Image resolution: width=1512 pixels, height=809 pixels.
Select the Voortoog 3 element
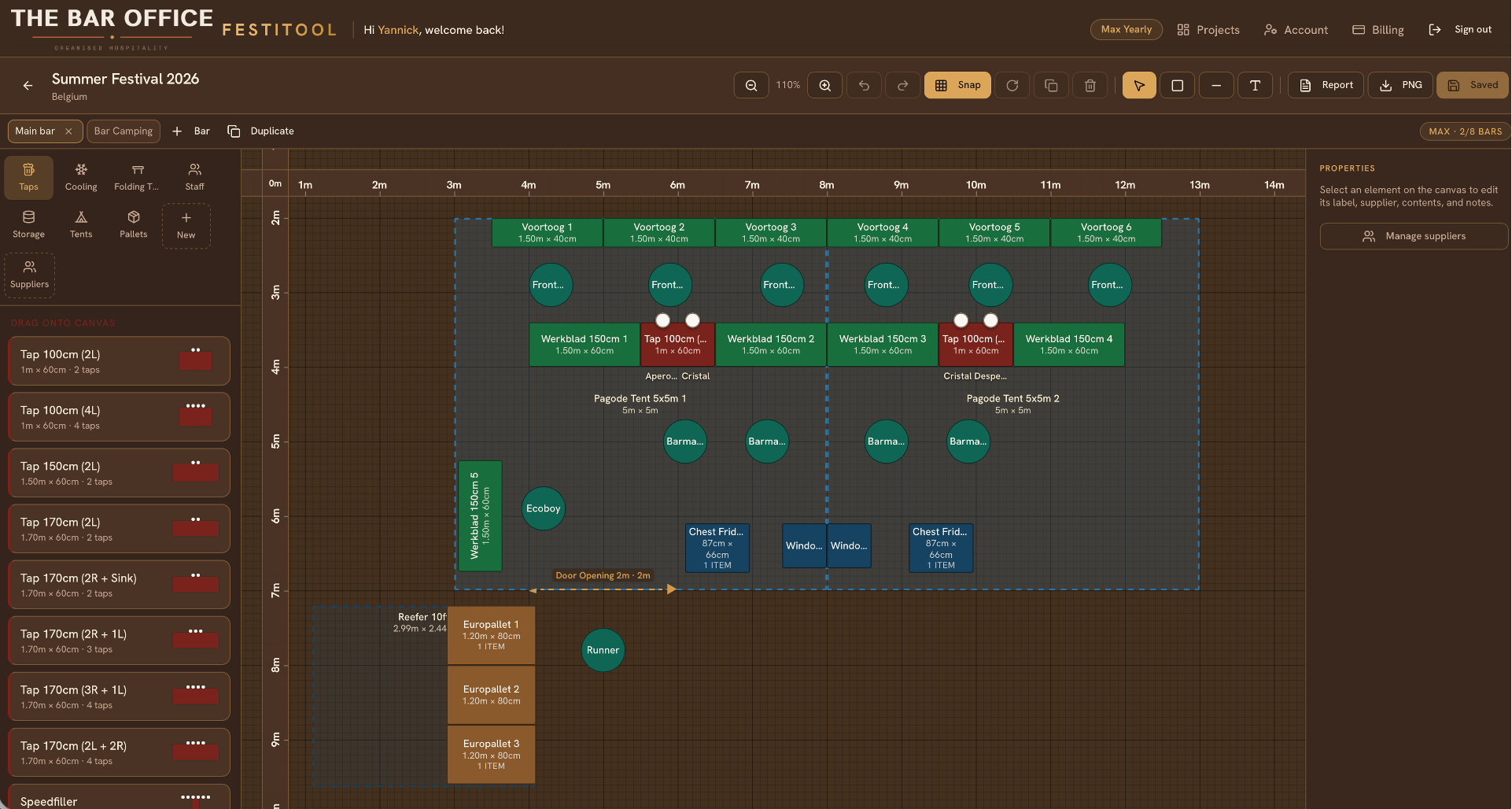pyautogui.click(x=771, y=233)
